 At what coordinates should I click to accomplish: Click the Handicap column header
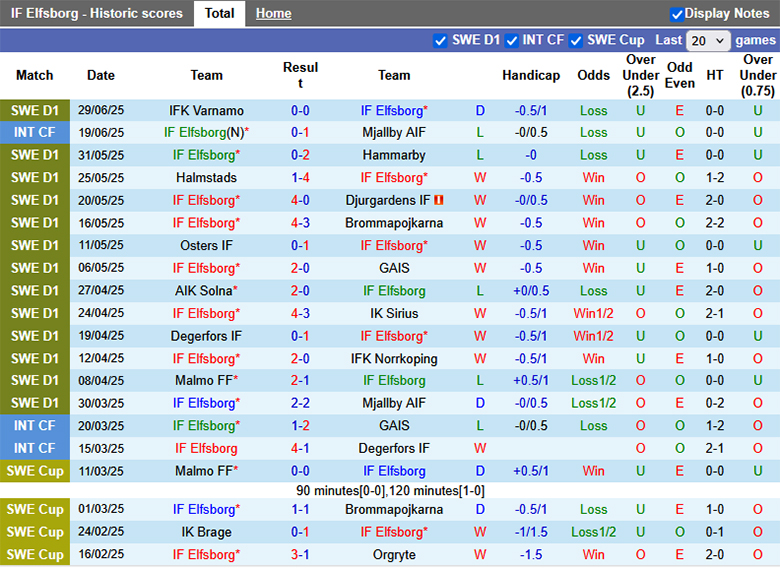click(x=531, y=75)
